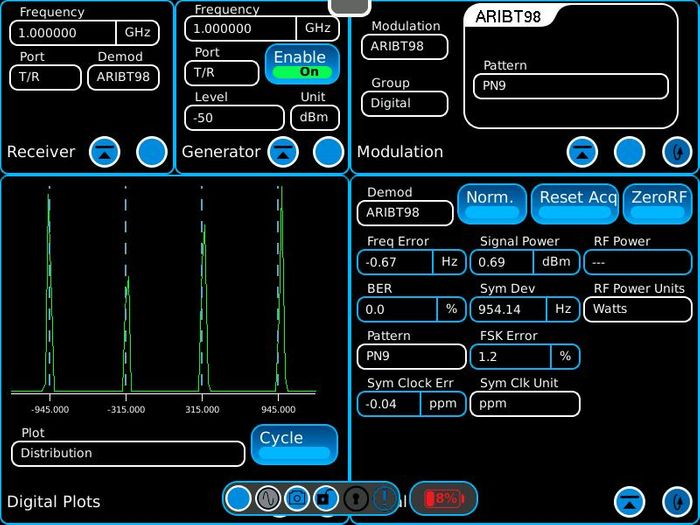This screenshot has width=700, height=525.
Task: Toggle the Norm. button in demod panel
Action: pyautogui.click(x=490, y=204)
